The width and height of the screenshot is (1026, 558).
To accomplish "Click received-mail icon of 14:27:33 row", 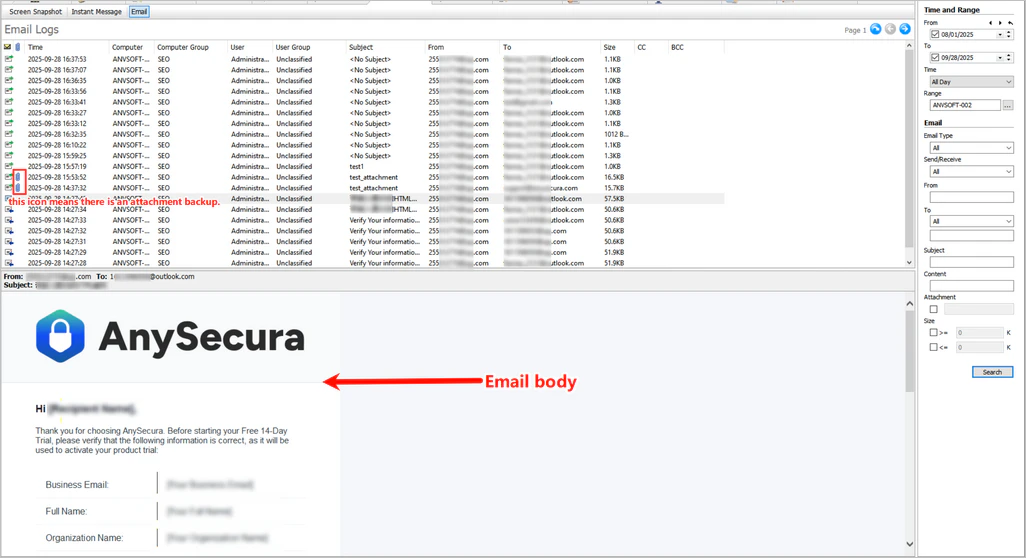I will point(9,220).
